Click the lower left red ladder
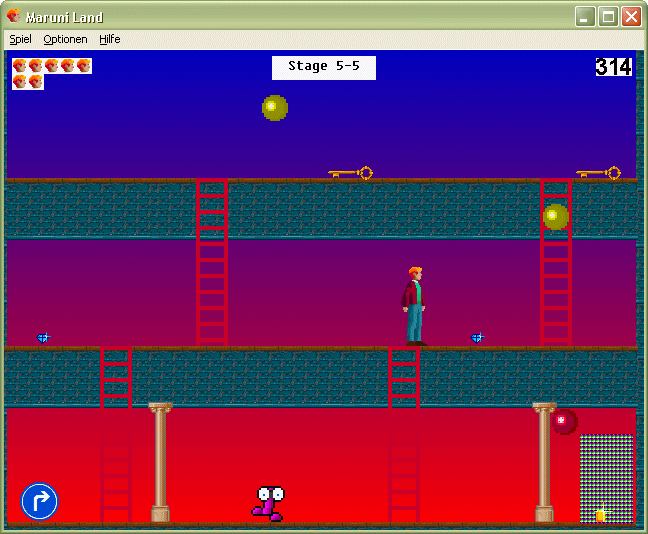 pos(116,435)
